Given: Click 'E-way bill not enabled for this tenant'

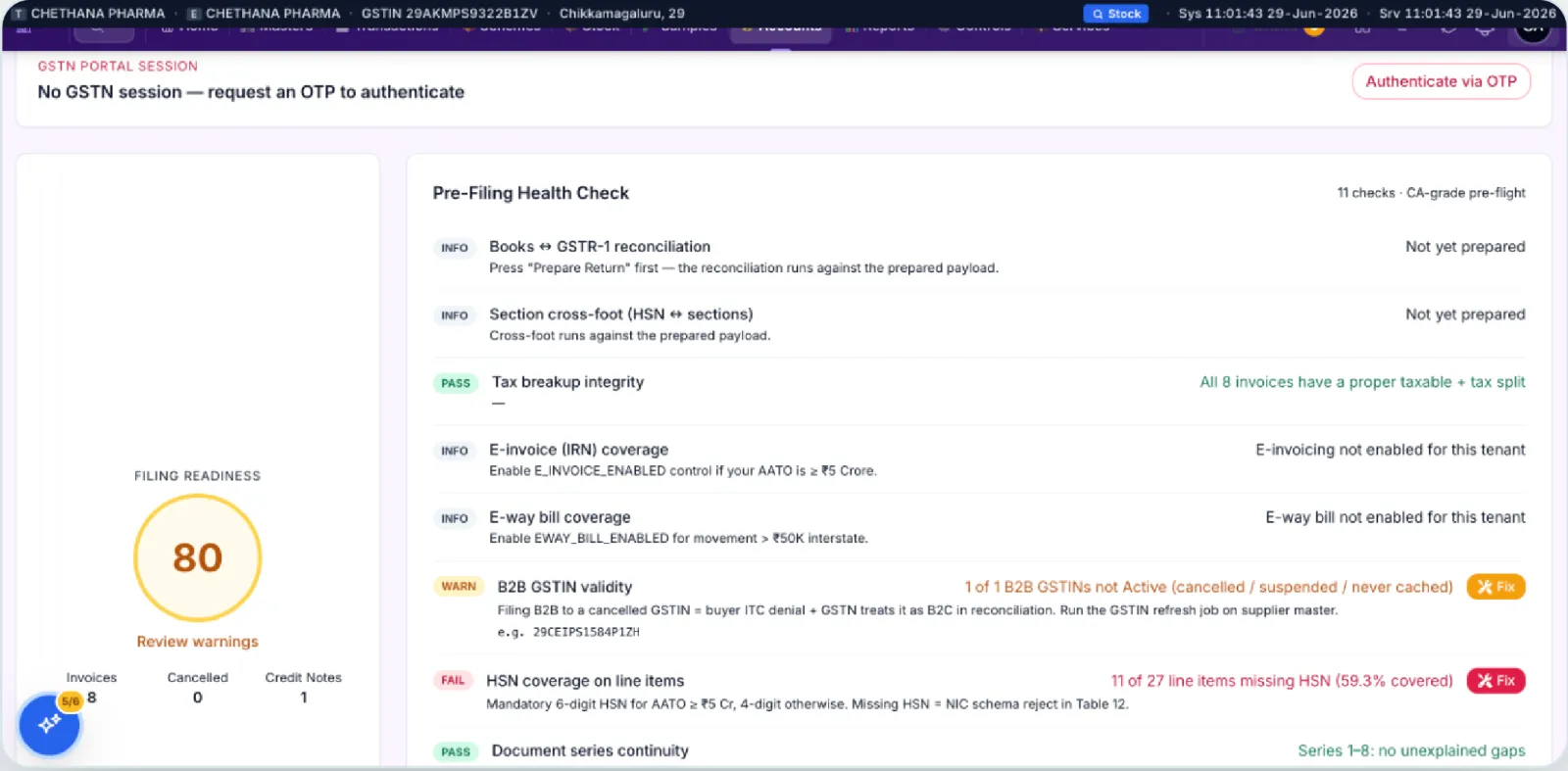Looking at the screenshot, I should 1396,517.
